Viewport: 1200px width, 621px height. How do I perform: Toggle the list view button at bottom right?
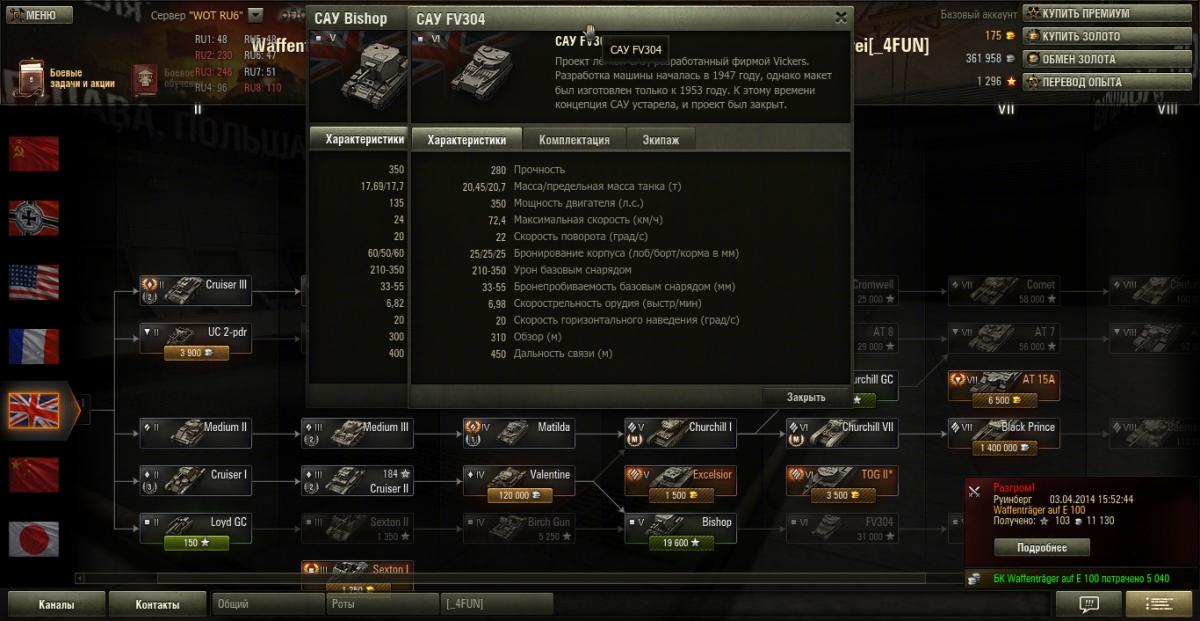(x=1158, y=604)
